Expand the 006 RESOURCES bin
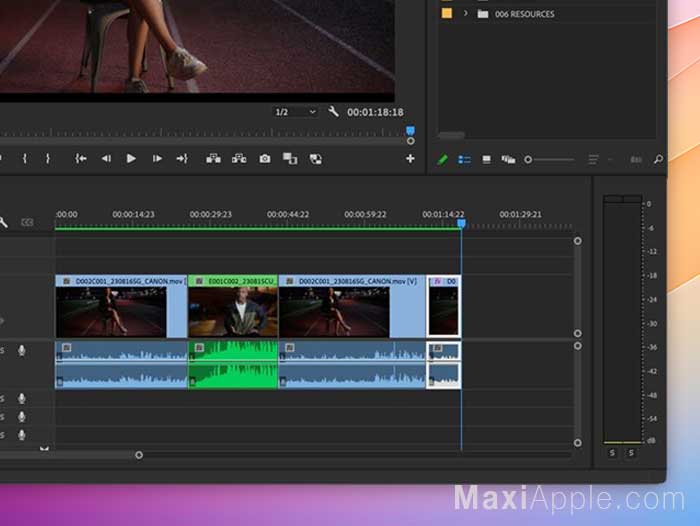The height and width of the screenshot is (526, 700). coord(466,13)
